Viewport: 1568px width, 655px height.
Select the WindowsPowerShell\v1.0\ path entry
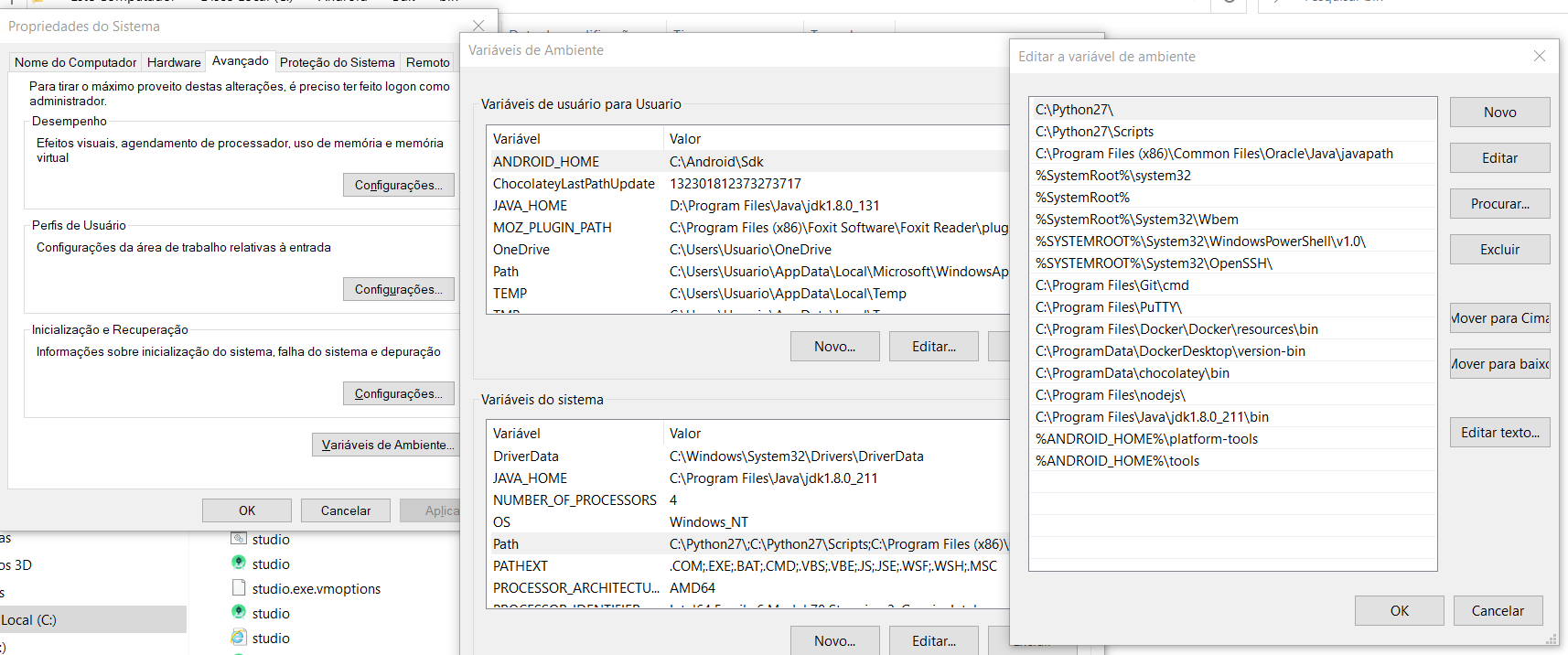click(1232, 242)
